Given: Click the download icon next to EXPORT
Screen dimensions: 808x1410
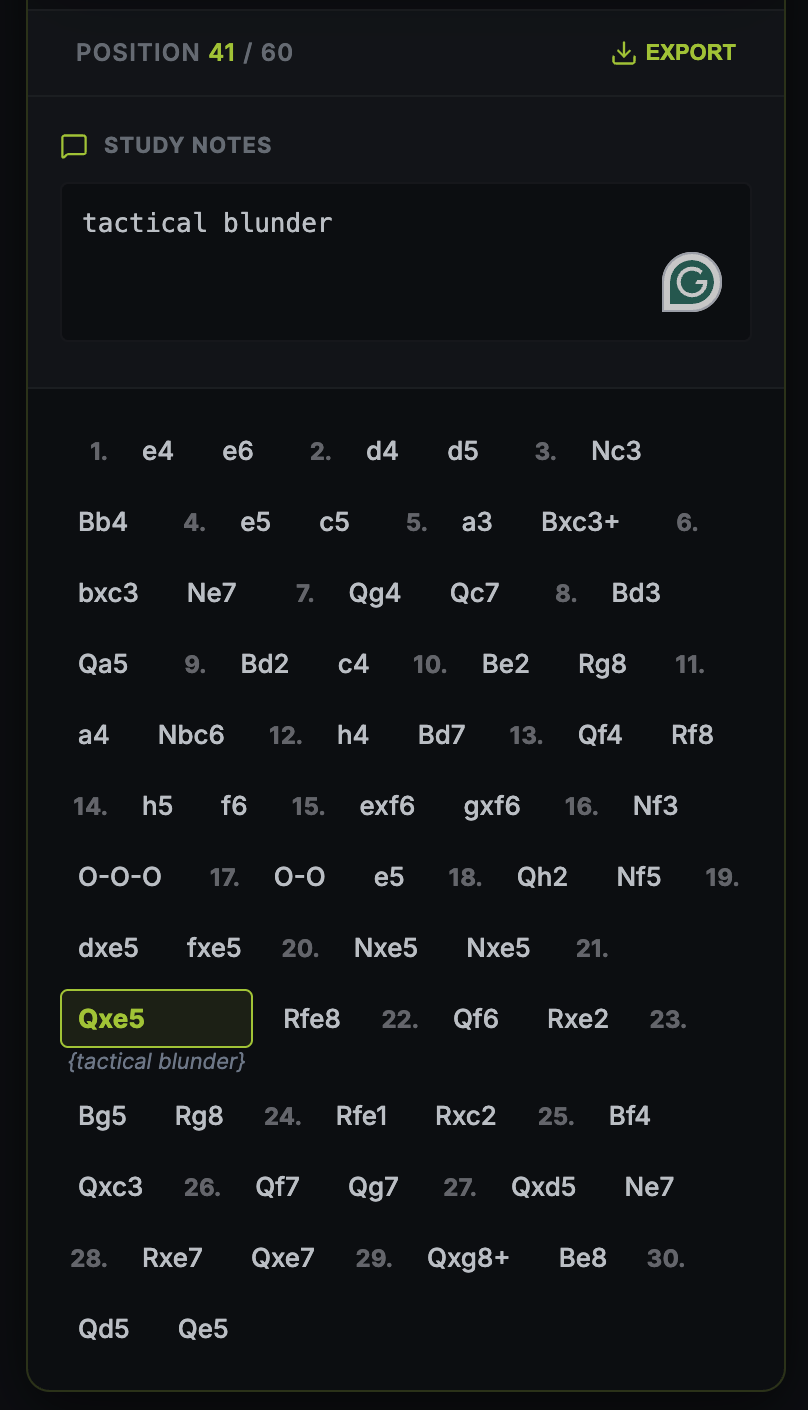Looking at the screenshot, I should click(x=624, y=52).
